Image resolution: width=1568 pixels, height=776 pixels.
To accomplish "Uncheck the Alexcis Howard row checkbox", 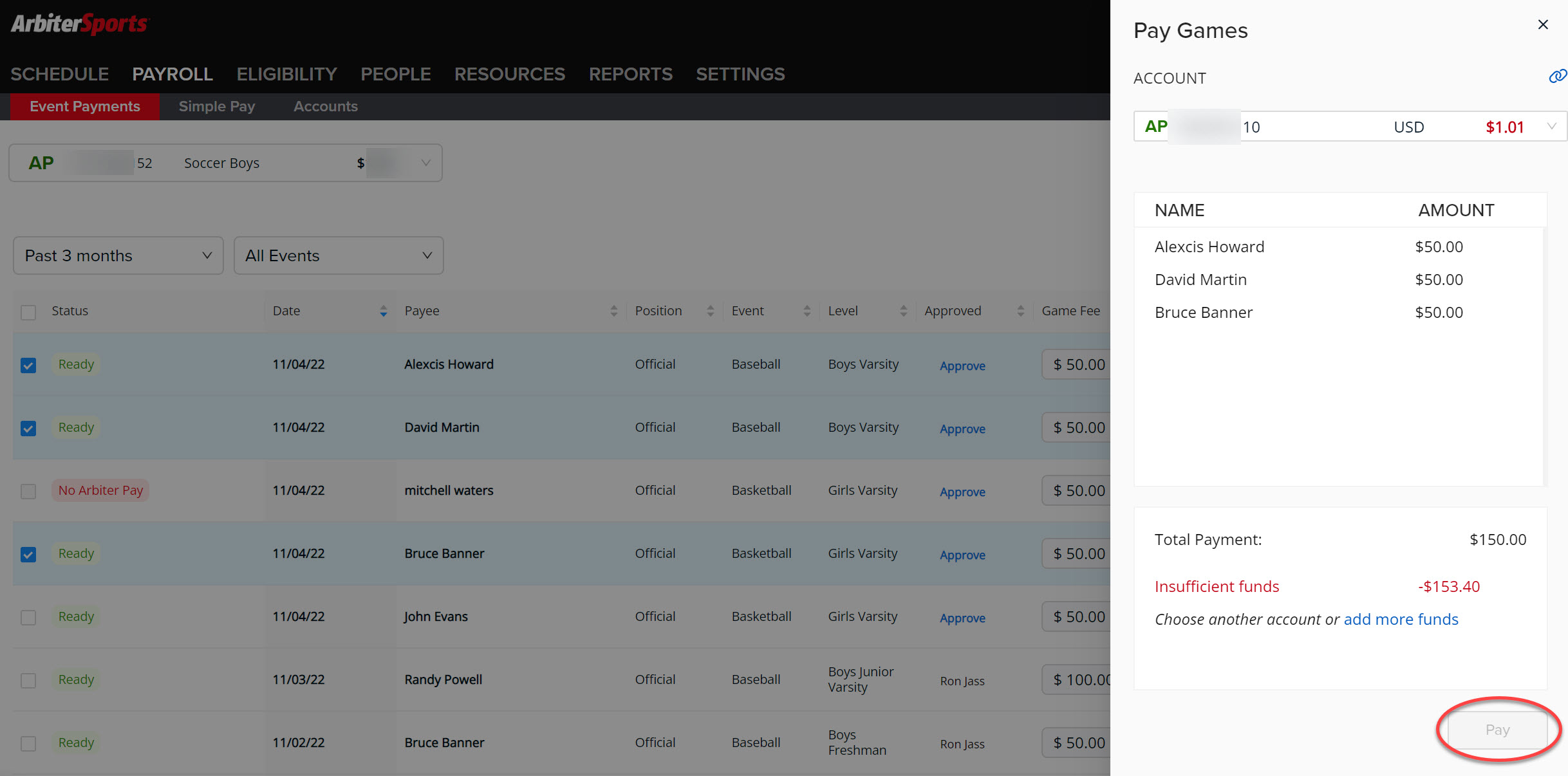I will 28,365.
